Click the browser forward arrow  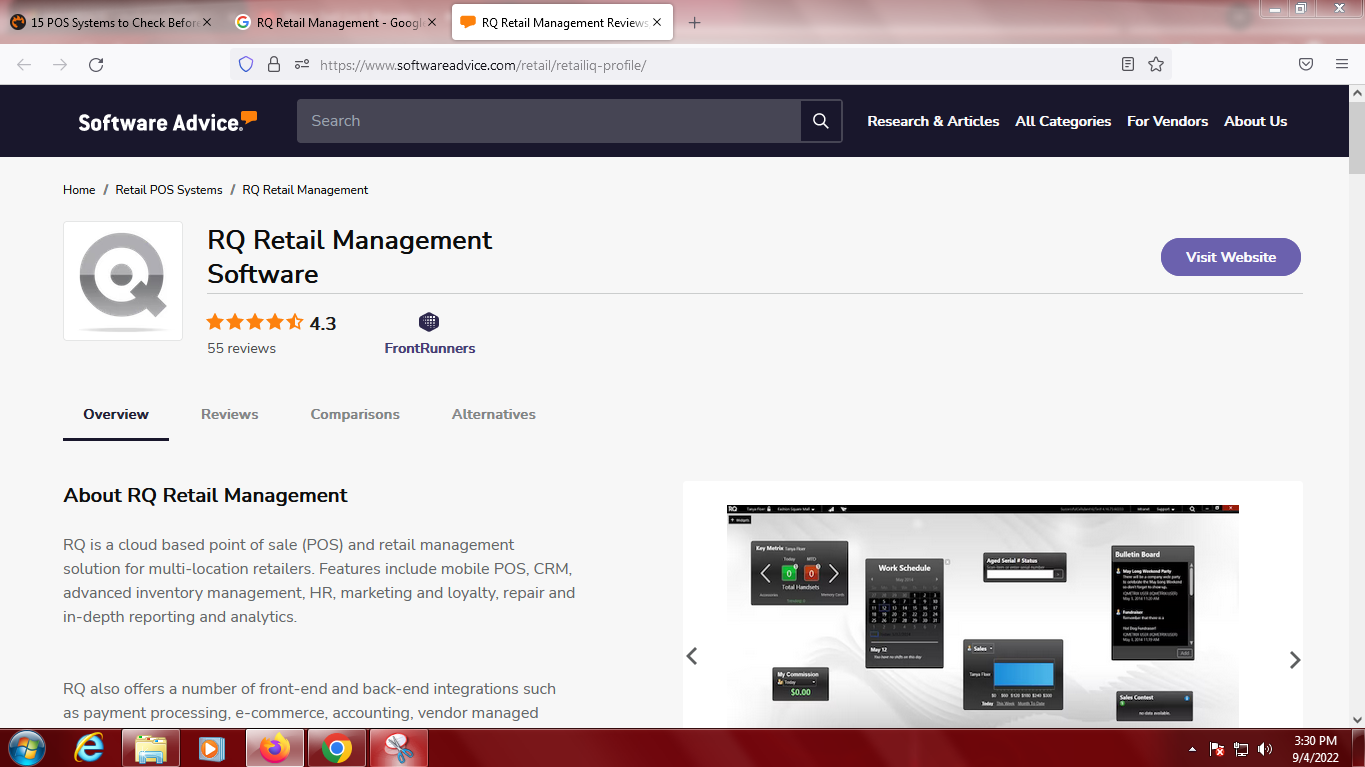tap(60, 64)
